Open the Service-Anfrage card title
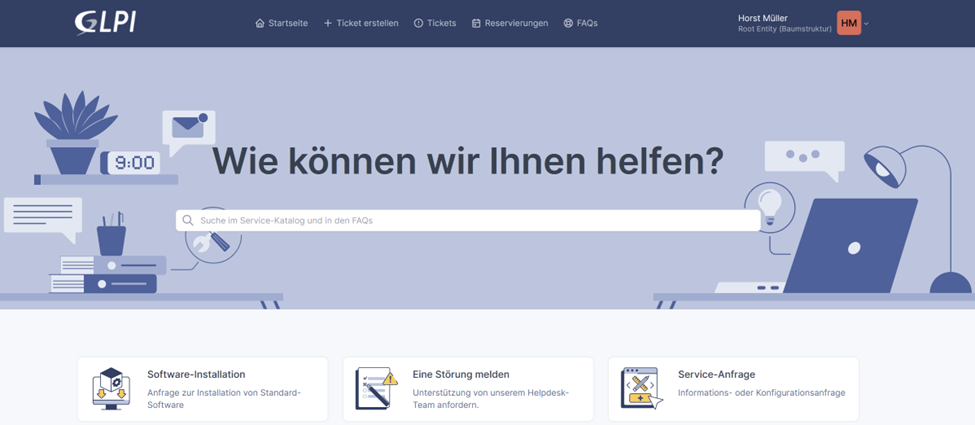This screenshot has height=425, width=975. click(x=716, y=374)
